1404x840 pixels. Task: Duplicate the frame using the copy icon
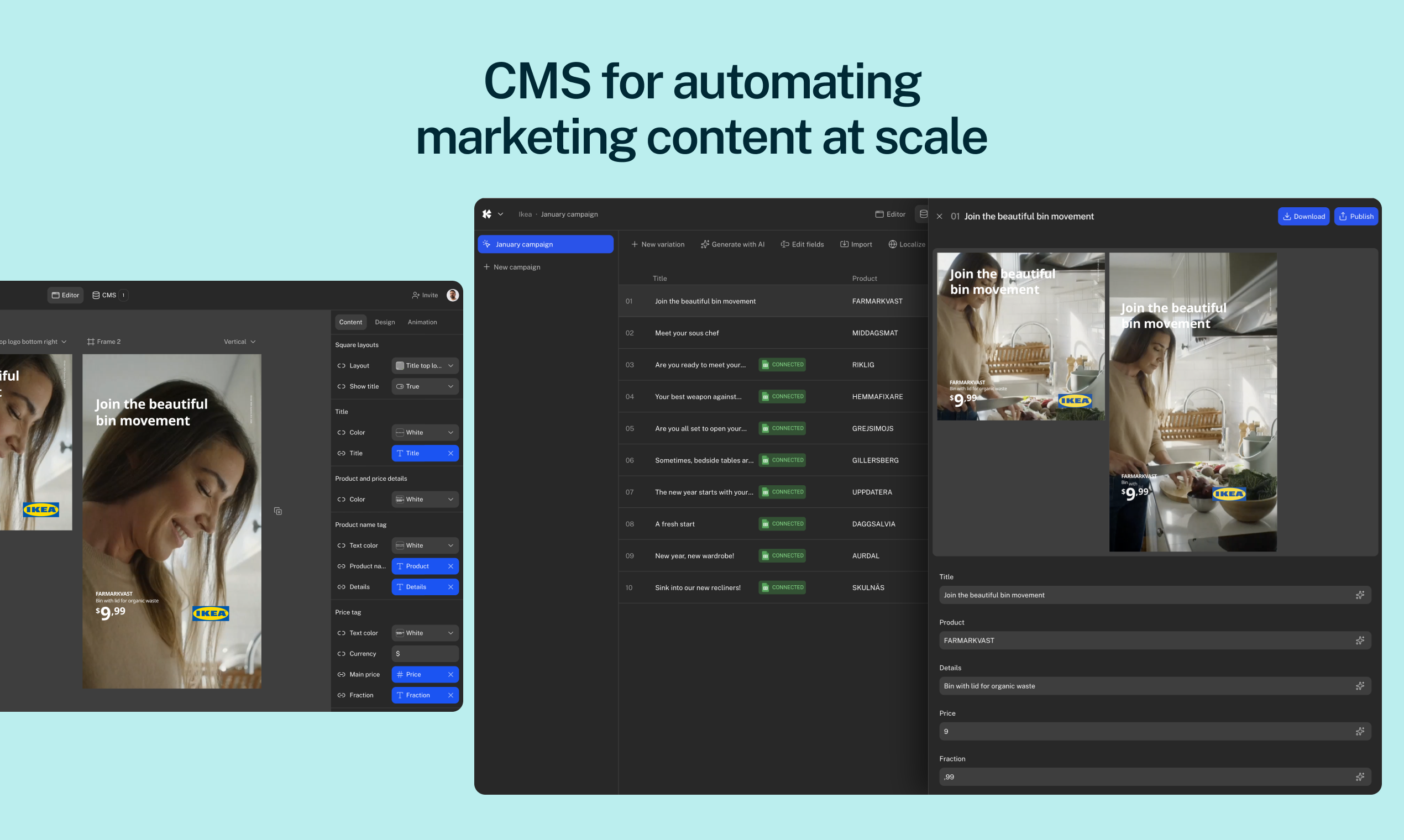(x=278, y=510)
